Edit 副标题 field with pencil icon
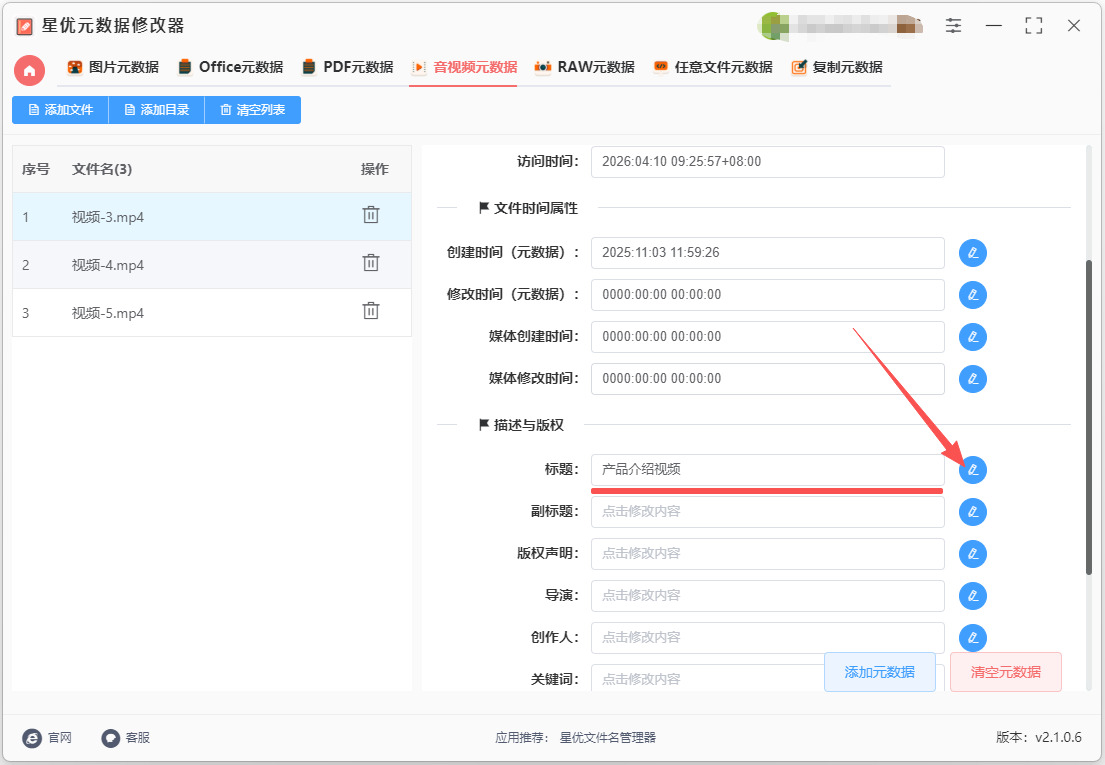 (x=973, y=512)
